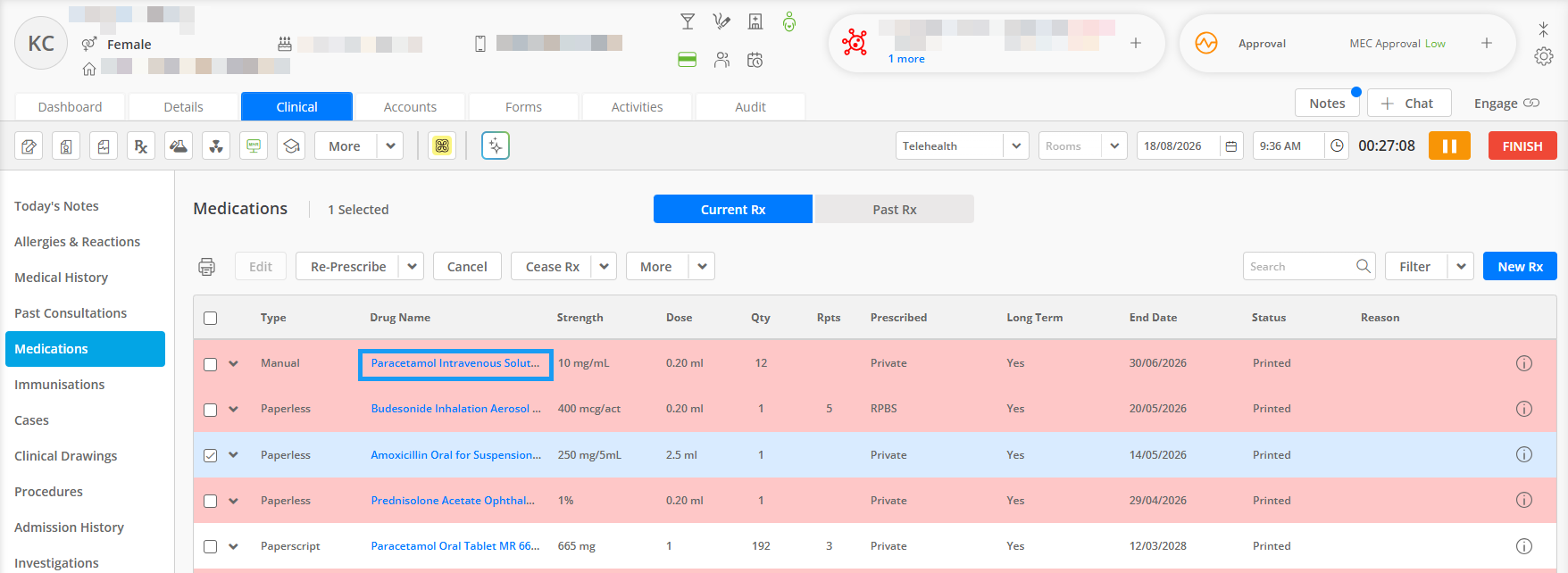1568x573 pixels.
Task: Open the settings gear icon
Action: (x=1544, y=56)
